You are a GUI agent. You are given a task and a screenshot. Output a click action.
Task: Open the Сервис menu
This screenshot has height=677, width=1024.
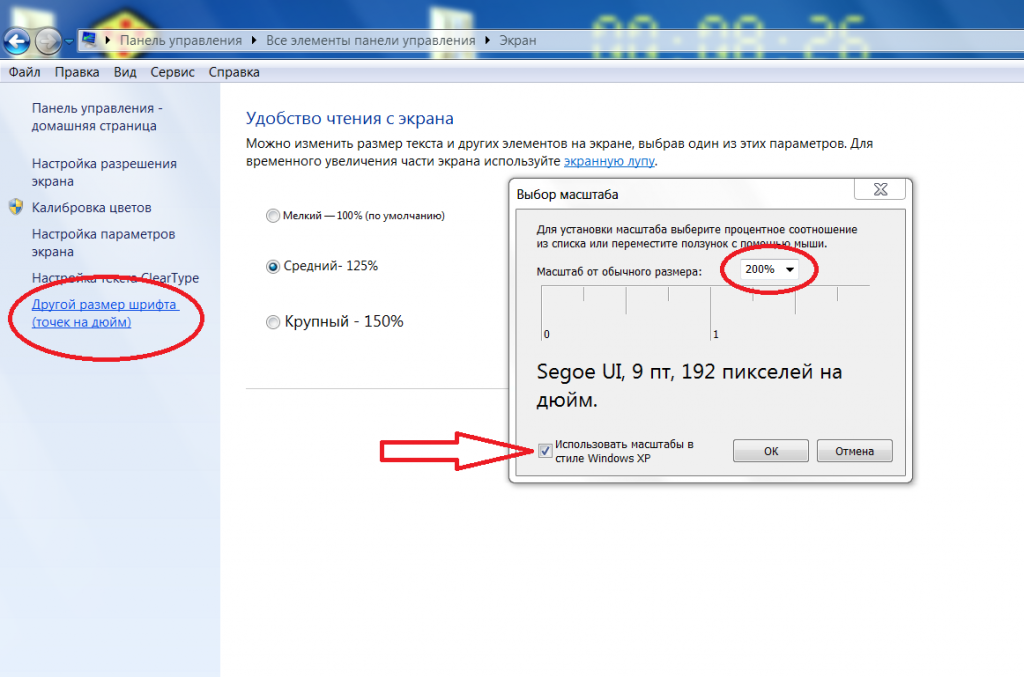(172, 72)
